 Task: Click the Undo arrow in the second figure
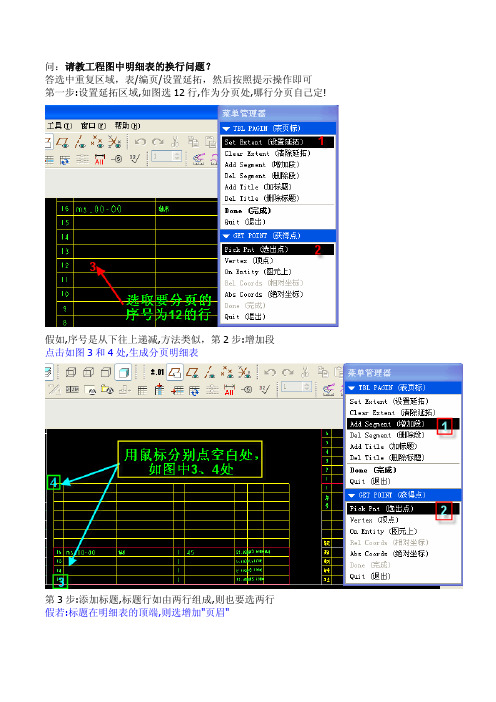[269, 372]
